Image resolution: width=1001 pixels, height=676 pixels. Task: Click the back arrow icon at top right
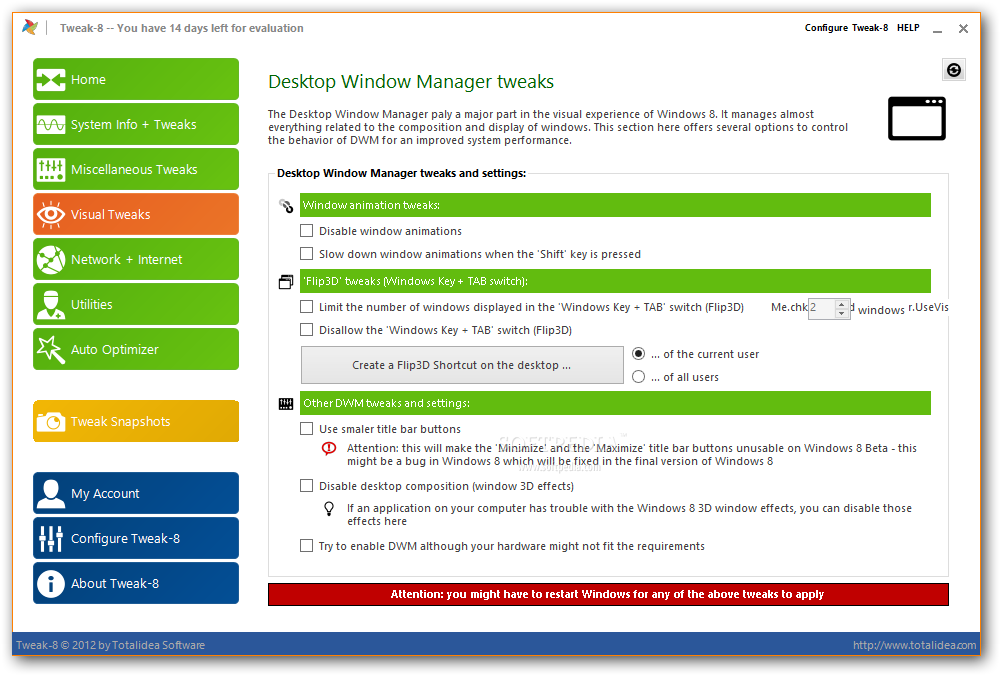tap(954, 70)
